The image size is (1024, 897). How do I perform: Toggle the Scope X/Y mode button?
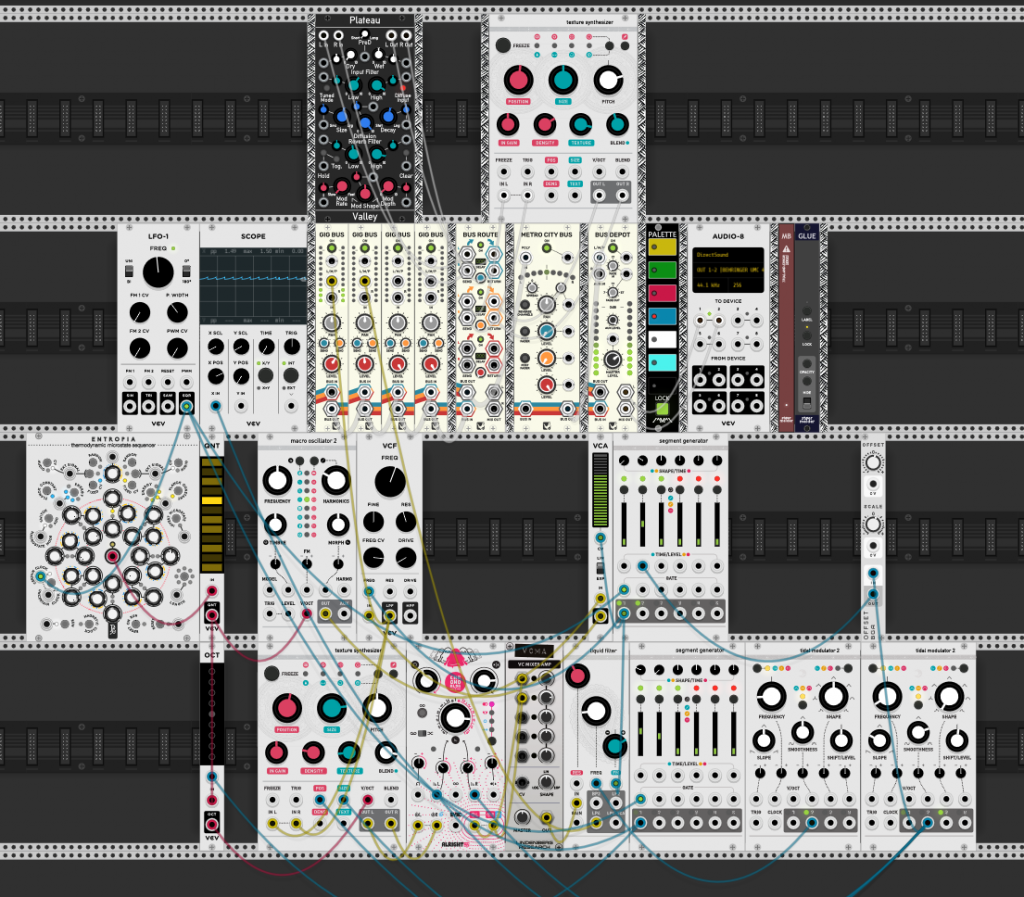tap(265, 375)
